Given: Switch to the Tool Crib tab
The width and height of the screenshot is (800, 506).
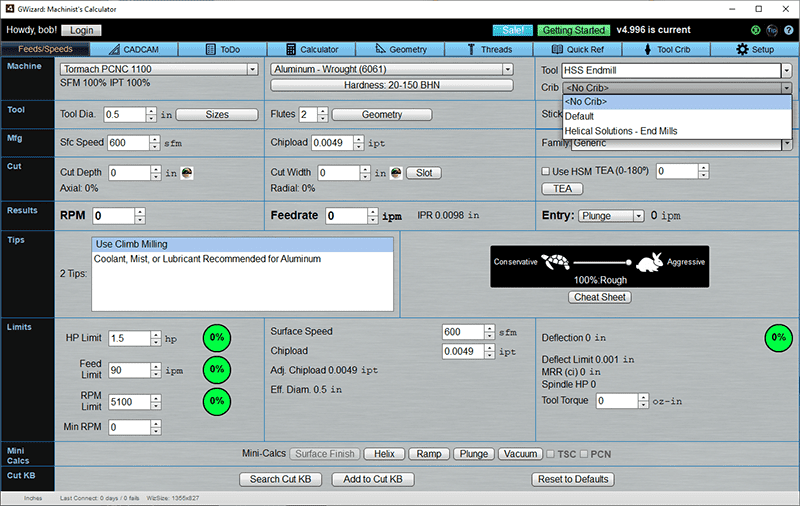Looking at the screenshot, I should click(666, 49).
